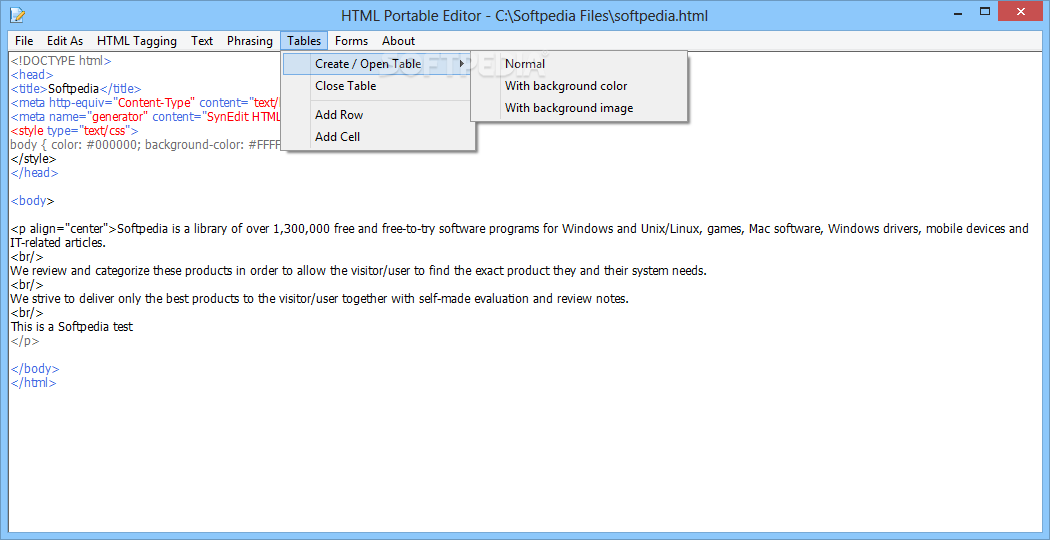Click the closing </html> tag line
The image size is (1050, 540).
(33, 383)
